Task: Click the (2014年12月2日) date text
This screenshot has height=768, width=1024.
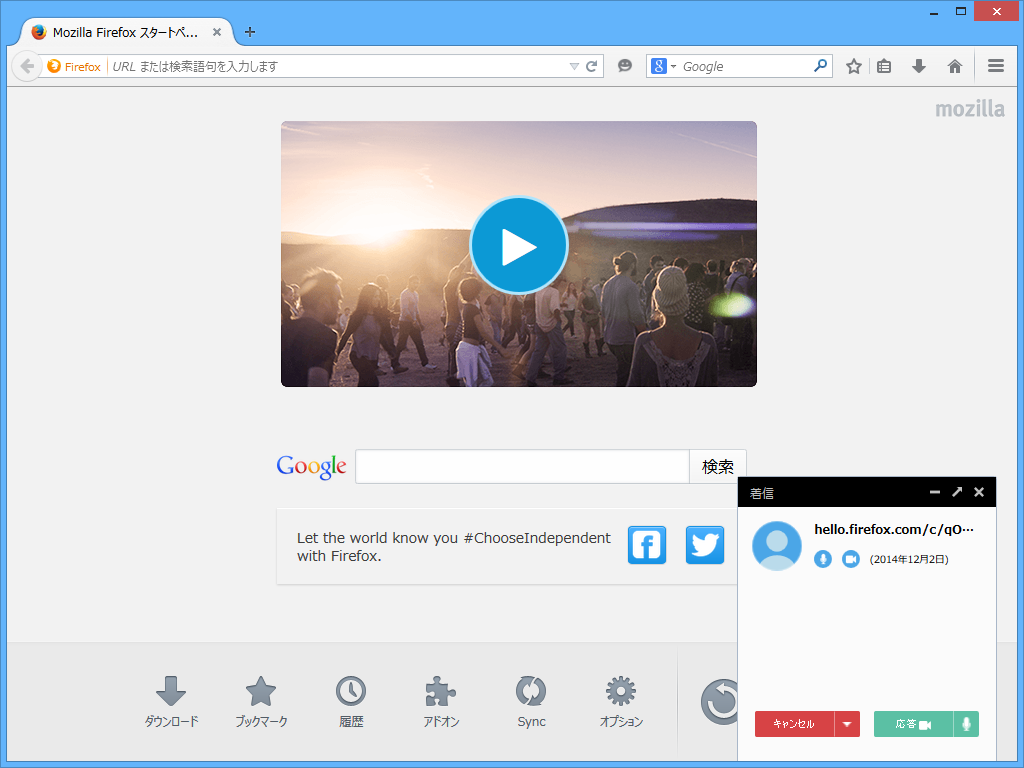Action: [x=909, y=559]
